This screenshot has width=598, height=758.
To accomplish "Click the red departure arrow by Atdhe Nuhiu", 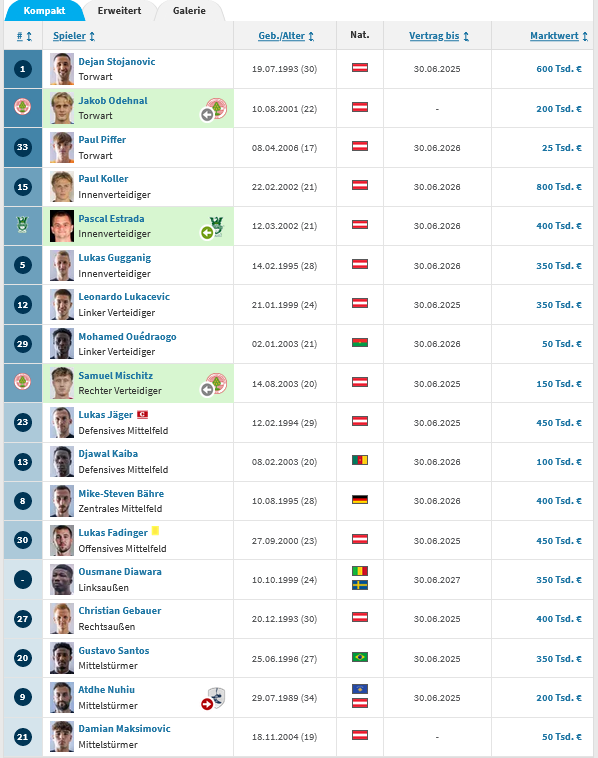I will (x=207, y=704).
